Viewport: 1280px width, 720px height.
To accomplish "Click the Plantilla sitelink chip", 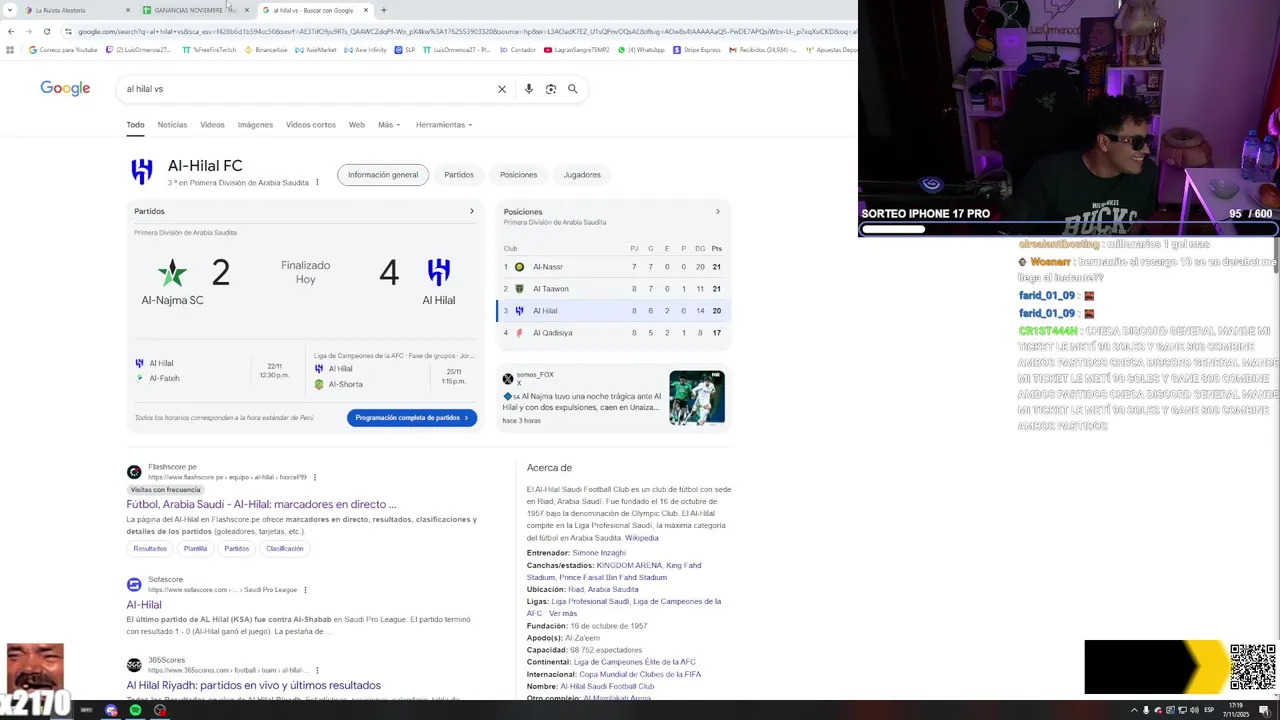I will [195, 548].
